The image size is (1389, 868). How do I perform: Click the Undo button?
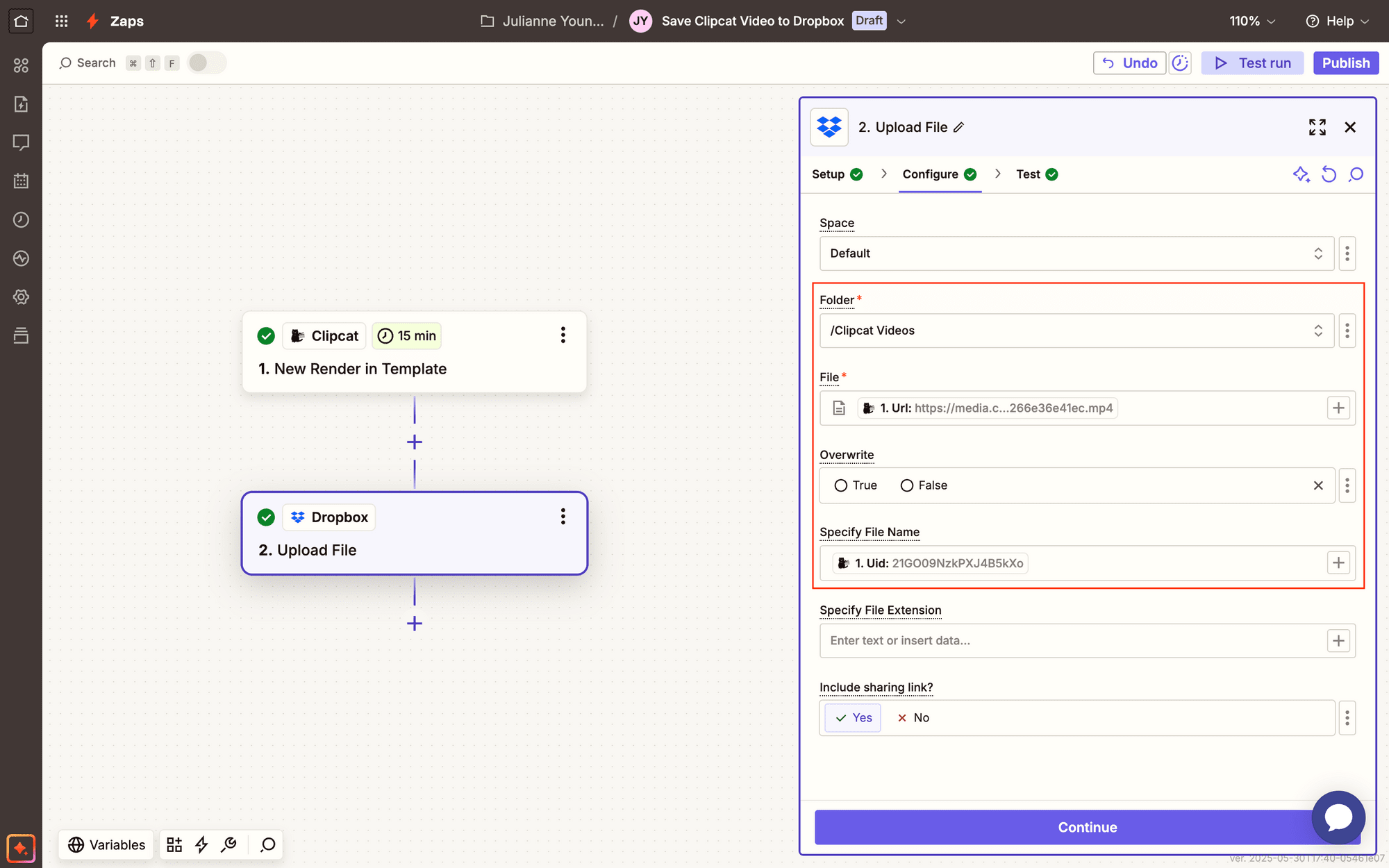point(1130,63)
